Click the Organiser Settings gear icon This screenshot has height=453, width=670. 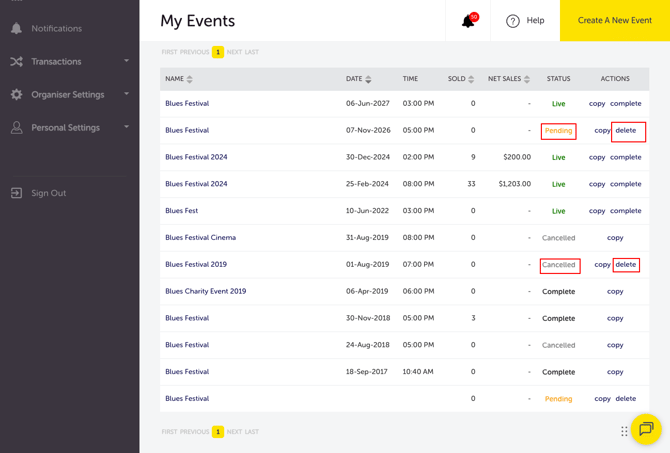[16, 94]
